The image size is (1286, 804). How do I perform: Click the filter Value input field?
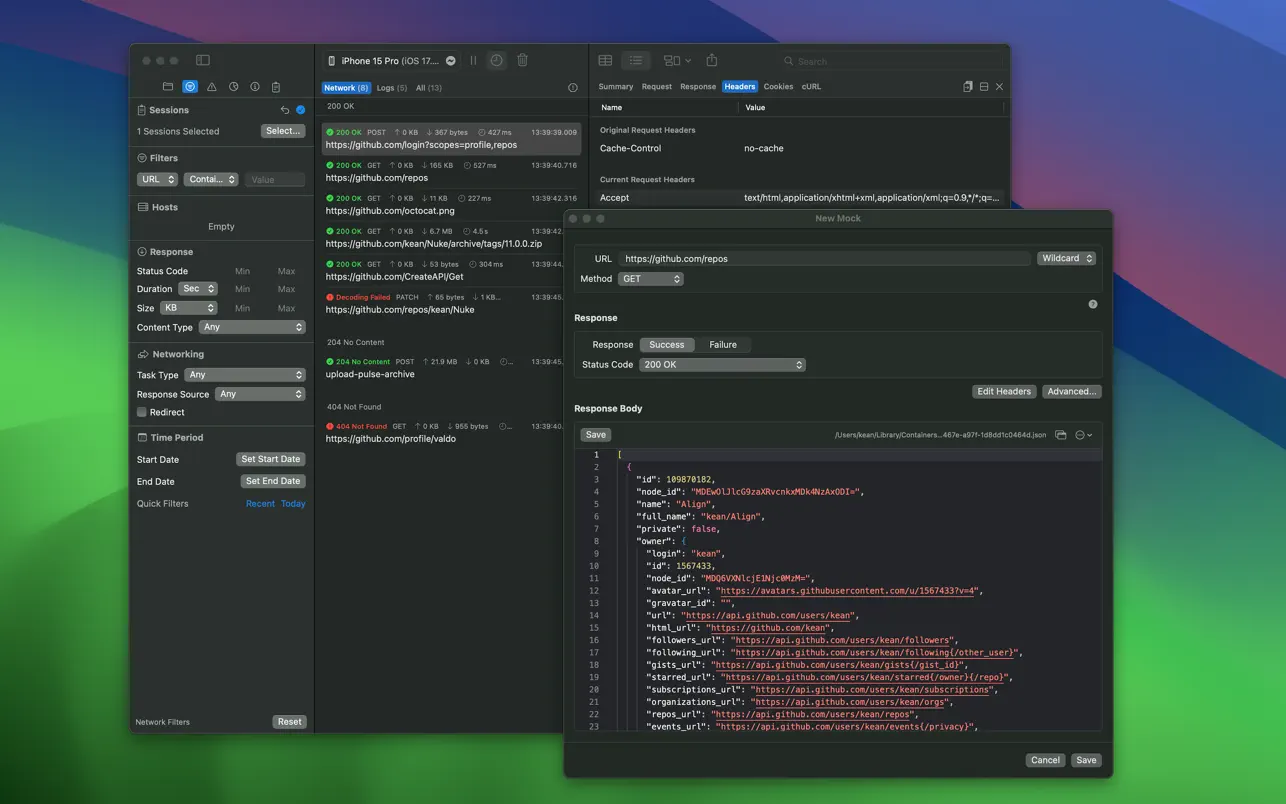[275, 180]
